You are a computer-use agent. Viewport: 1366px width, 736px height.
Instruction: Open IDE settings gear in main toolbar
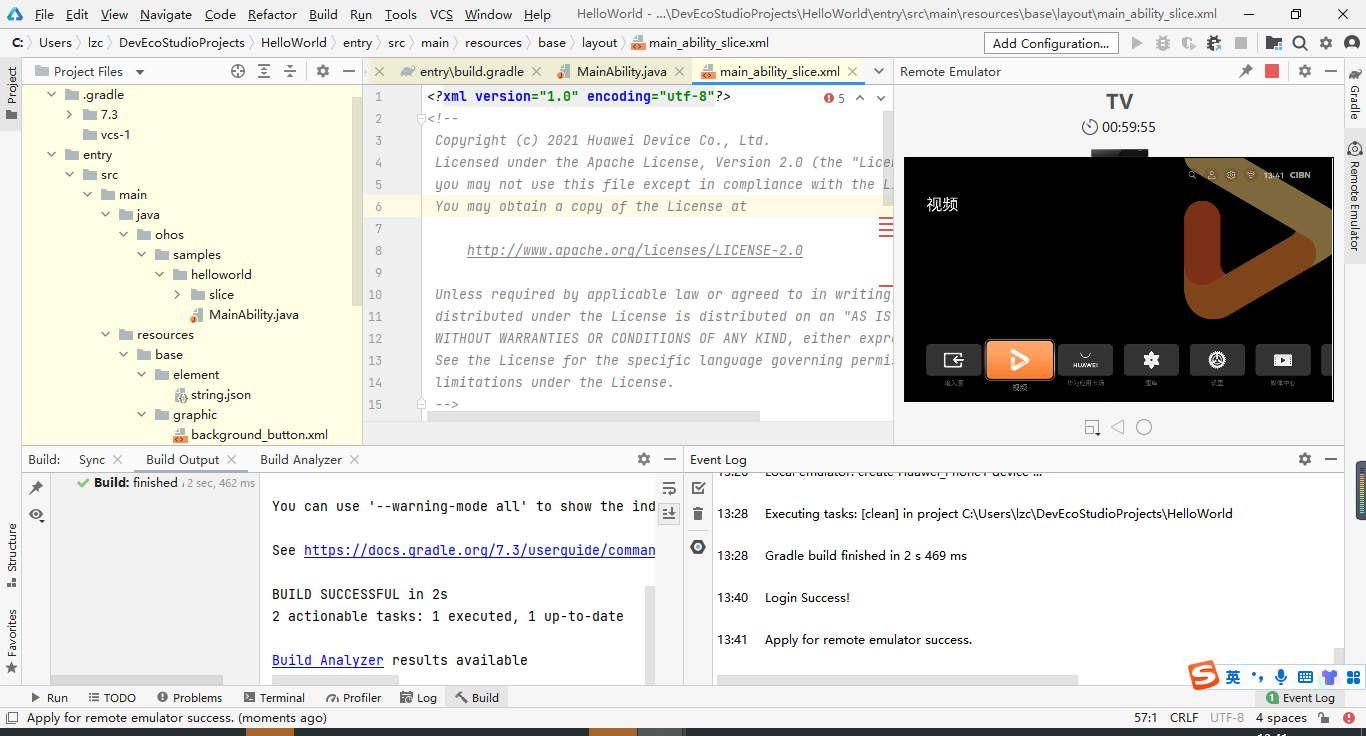[x=1326, y=43]
